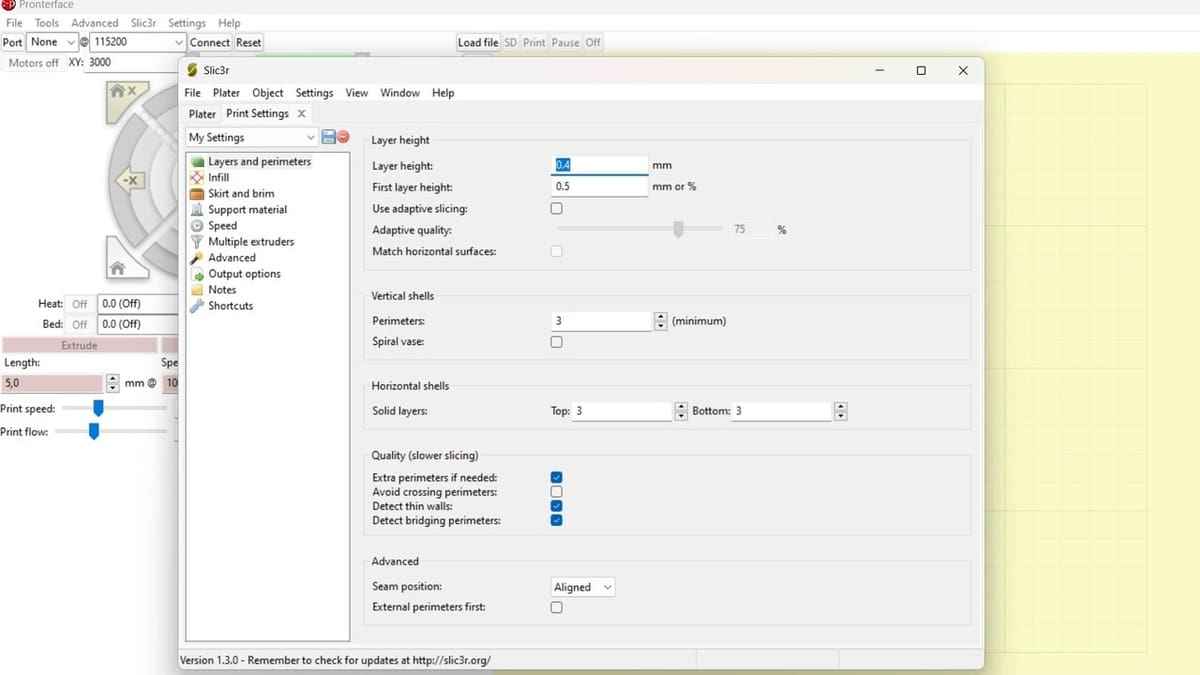Open Pronterface Tools menu
The width and height of the screenshot is (1200, 675).
point(47,23)
